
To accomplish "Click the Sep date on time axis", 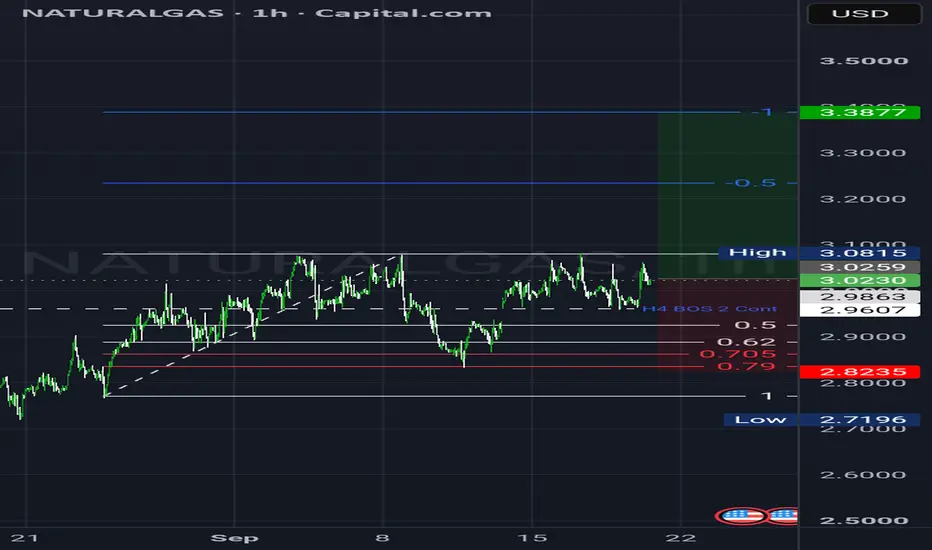I will 234,538.
